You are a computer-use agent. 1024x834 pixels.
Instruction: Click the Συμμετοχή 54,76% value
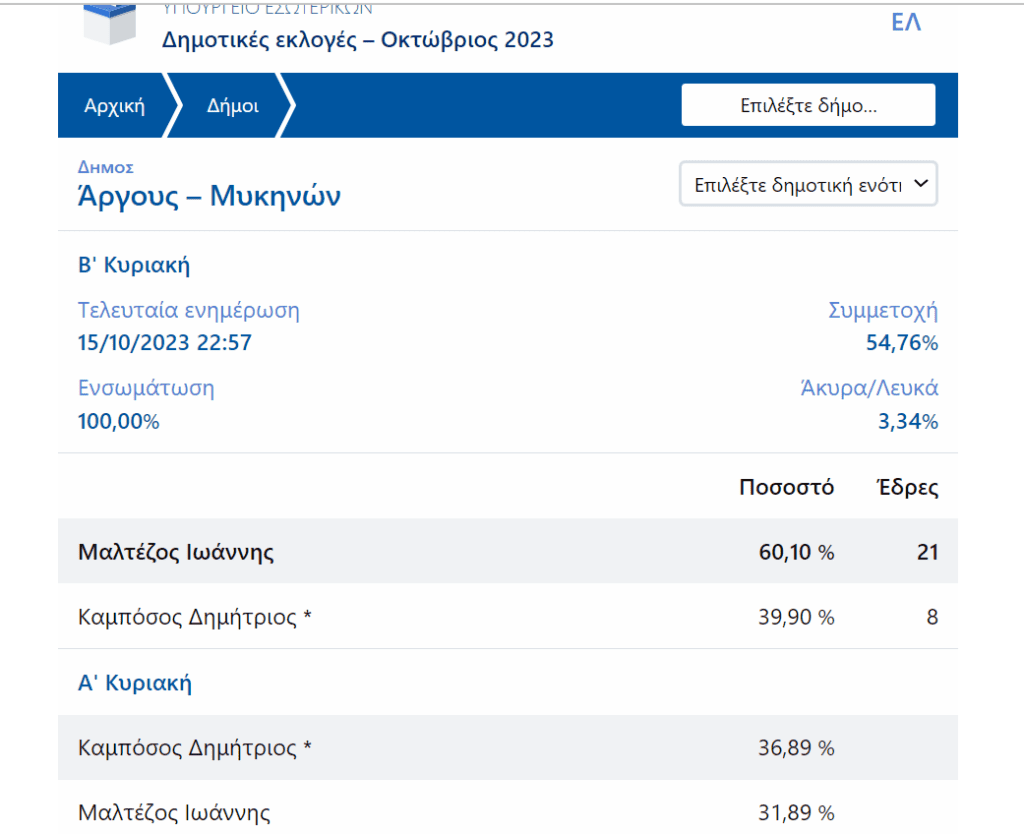tap(901, 344)
